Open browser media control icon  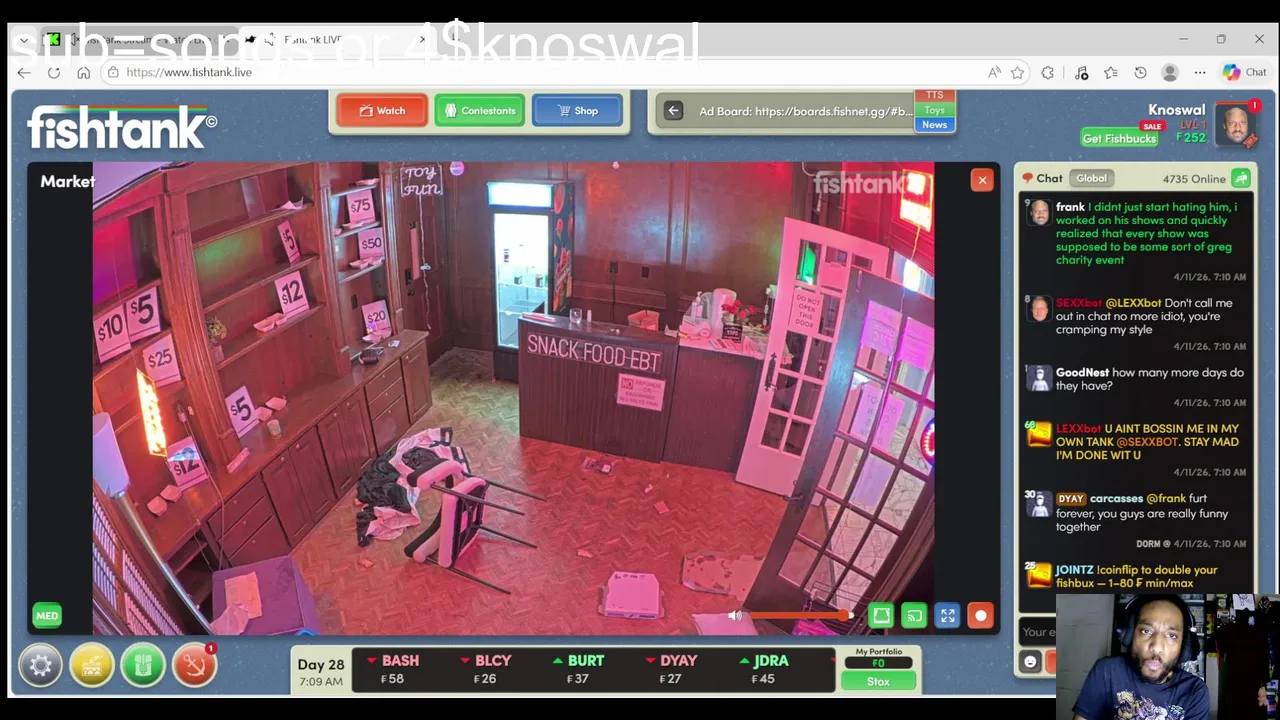click(x=1081, y=72)
